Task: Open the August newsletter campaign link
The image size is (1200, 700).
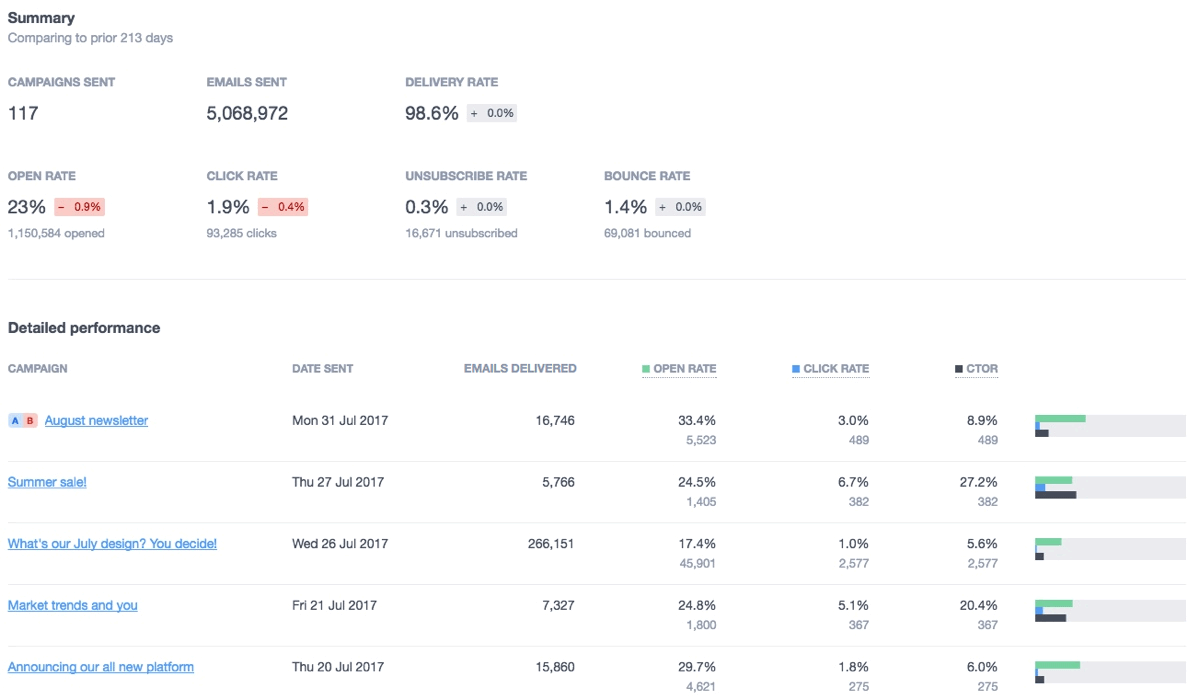Action: coord(96,421)
